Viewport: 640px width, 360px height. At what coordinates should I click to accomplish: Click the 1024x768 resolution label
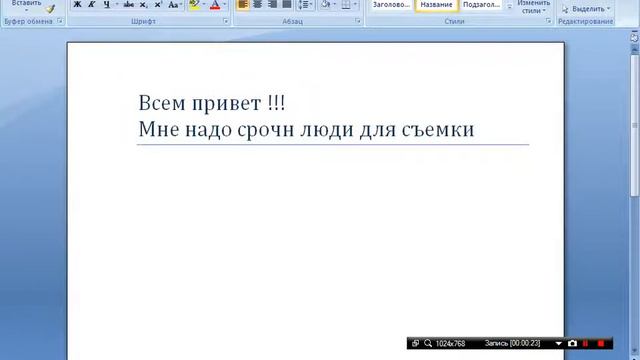(451, 344)
